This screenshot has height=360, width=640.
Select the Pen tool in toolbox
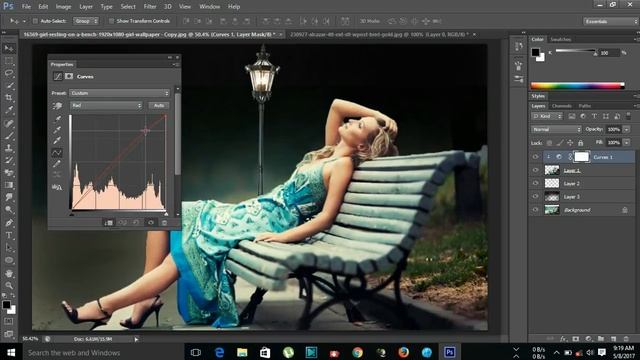pos(9,222)
